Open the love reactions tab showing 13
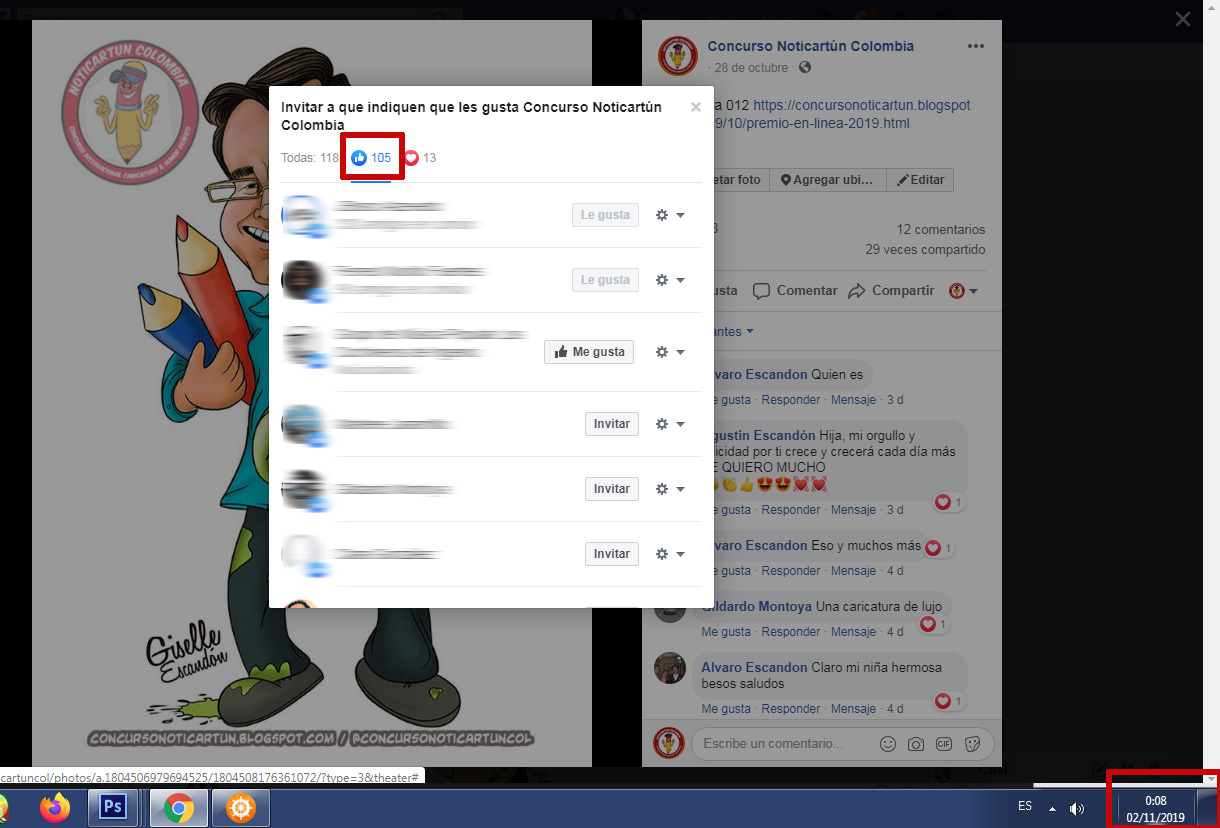 pyautogui.click(x=420, y=158)
